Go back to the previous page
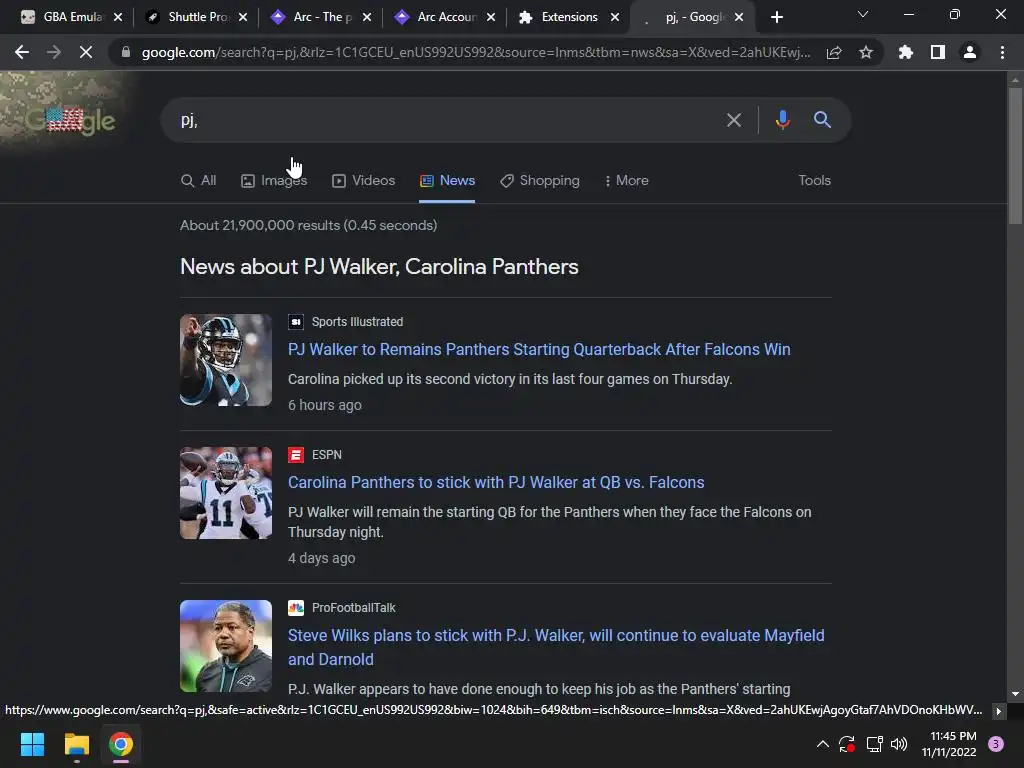 click(22, 52)
